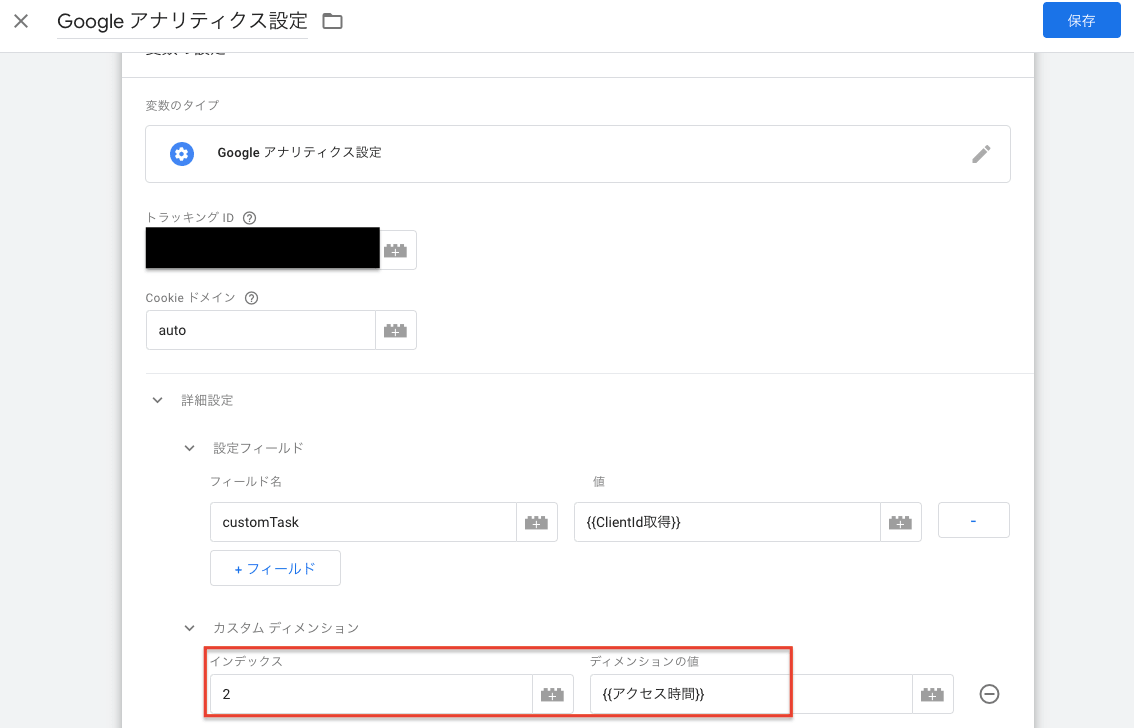Remove the custom dimension row with the circled minus

[x=989, y=694]
